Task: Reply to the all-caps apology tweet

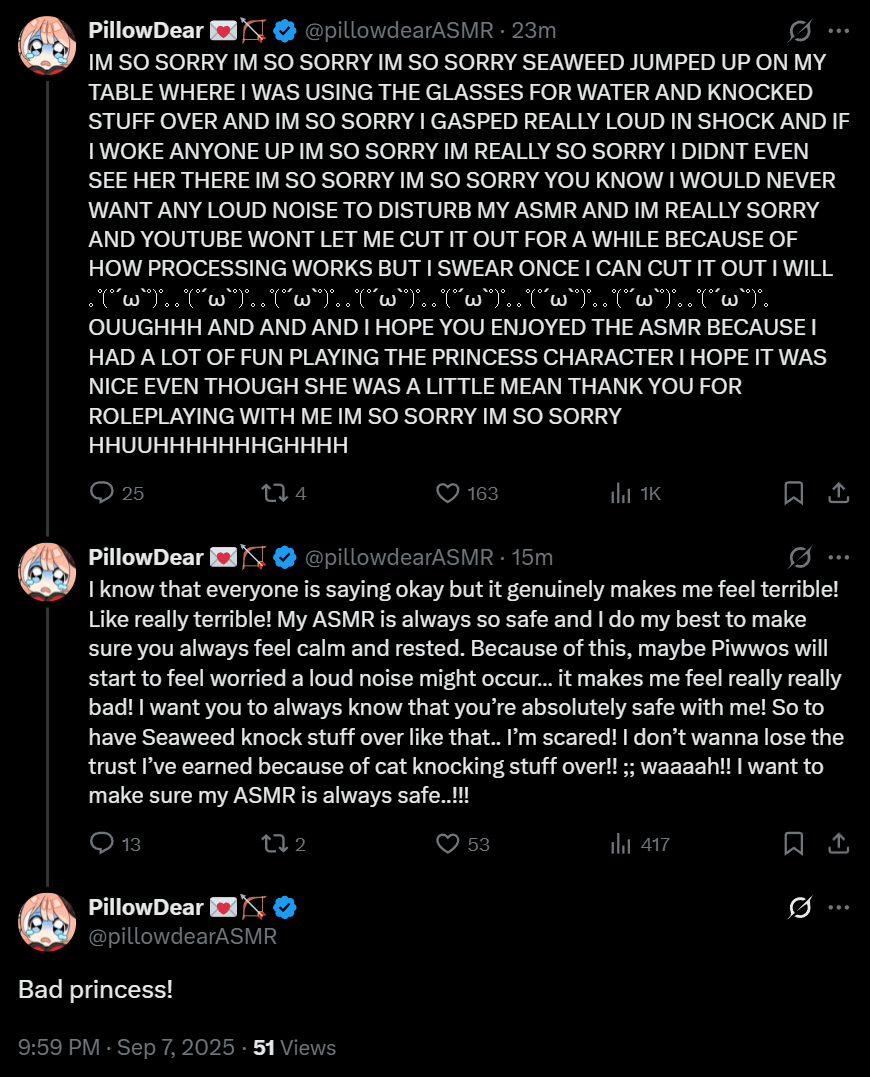Action: tap(103, 493)
